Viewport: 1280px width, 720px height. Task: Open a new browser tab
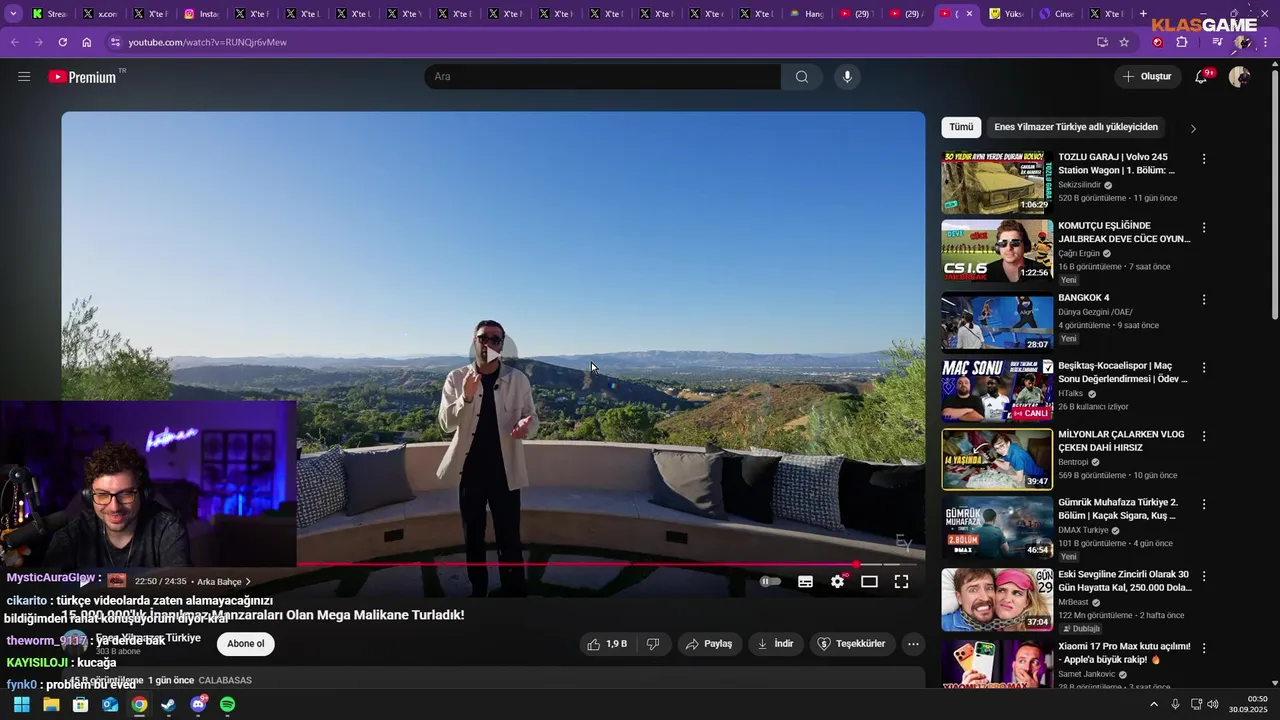click(x=1144, y=14)
